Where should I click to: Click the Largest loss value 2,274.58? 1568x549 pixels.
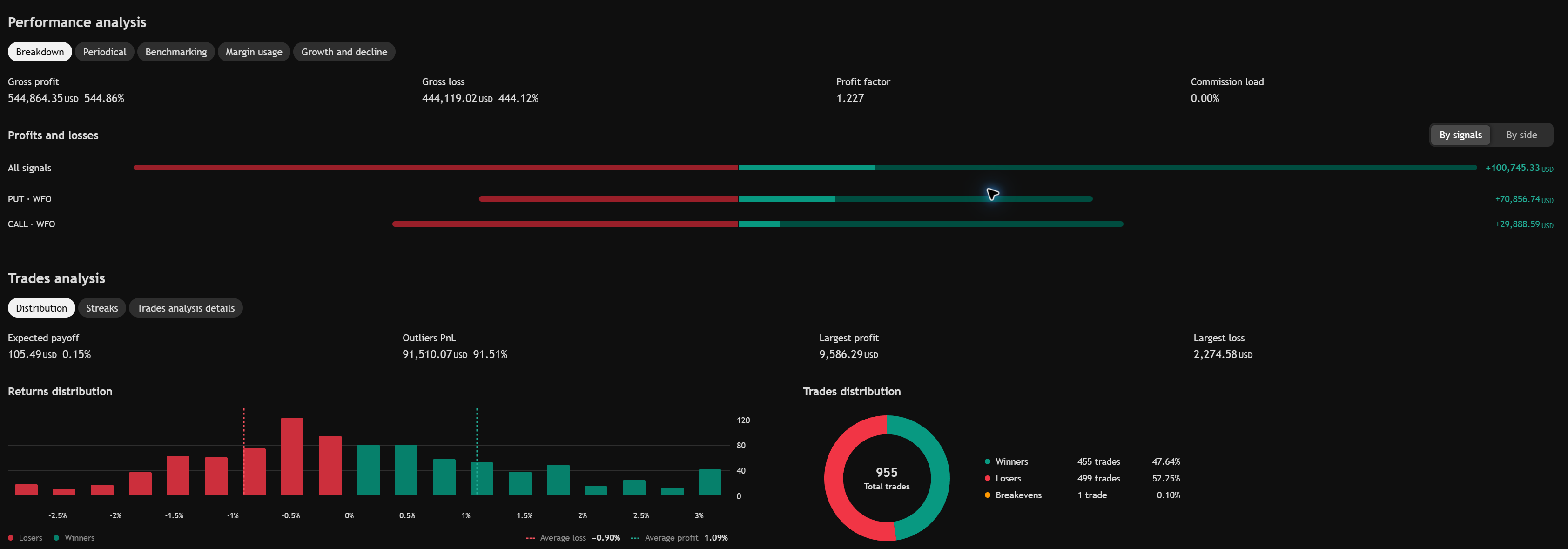tap(1215, 354)
